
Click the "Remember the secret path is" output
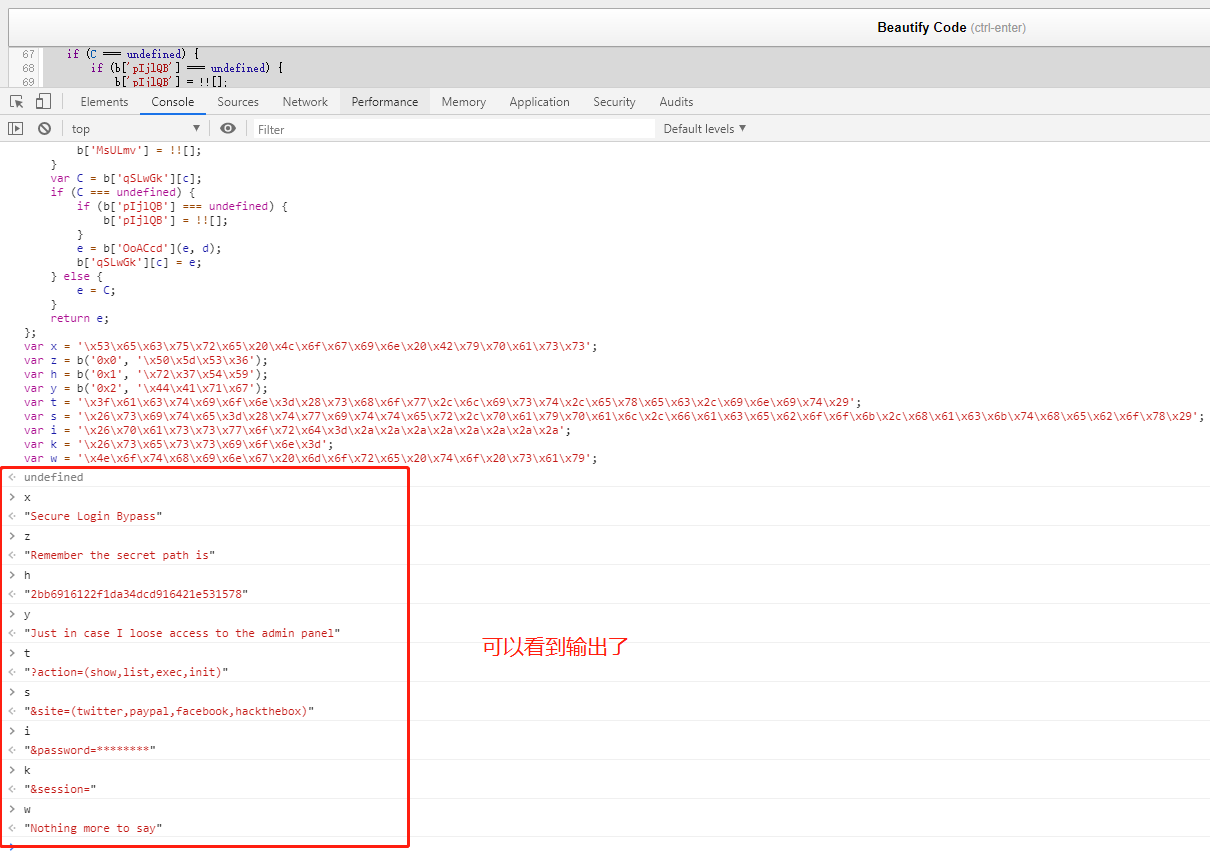(x=119, y=555)
